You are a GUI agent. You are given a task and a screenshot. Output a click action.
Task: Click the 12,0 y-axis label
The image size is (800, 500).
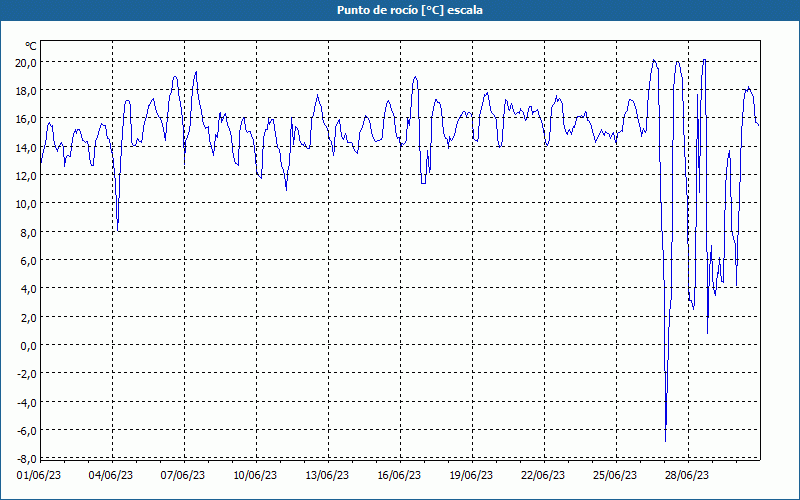[x=27, y=176]
